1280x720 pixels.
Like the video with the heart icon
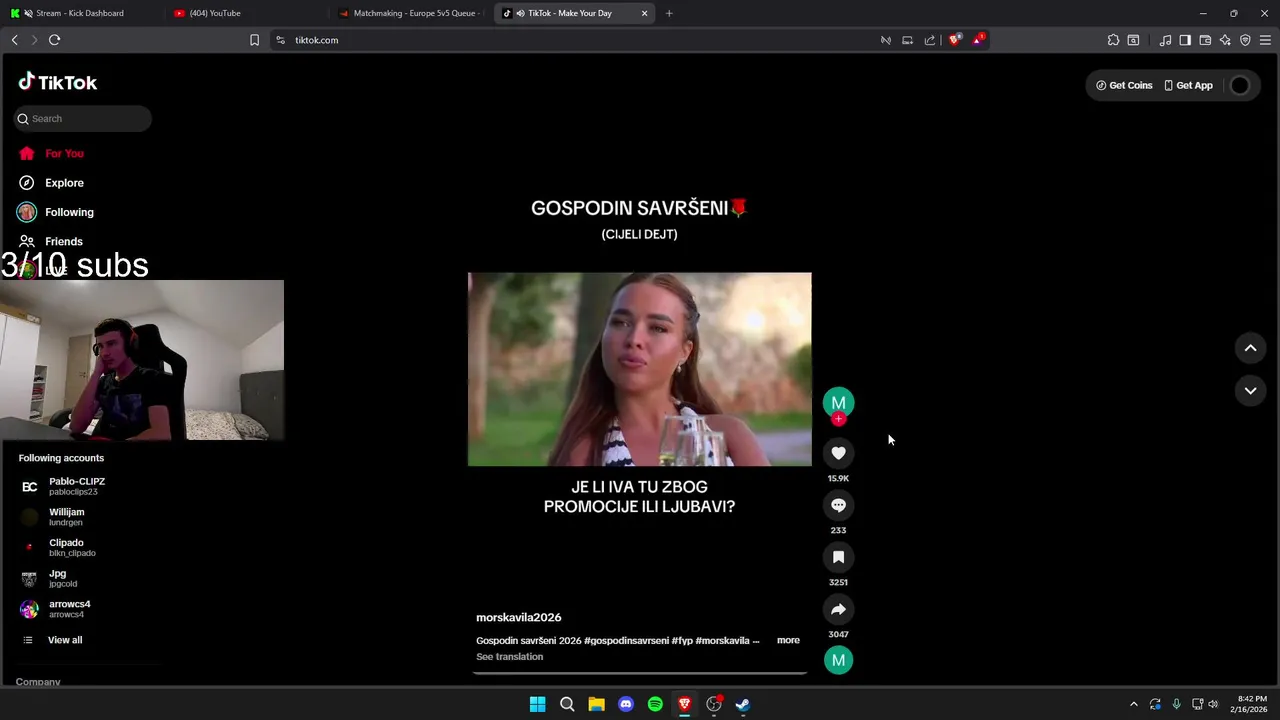tap(838, 453)
